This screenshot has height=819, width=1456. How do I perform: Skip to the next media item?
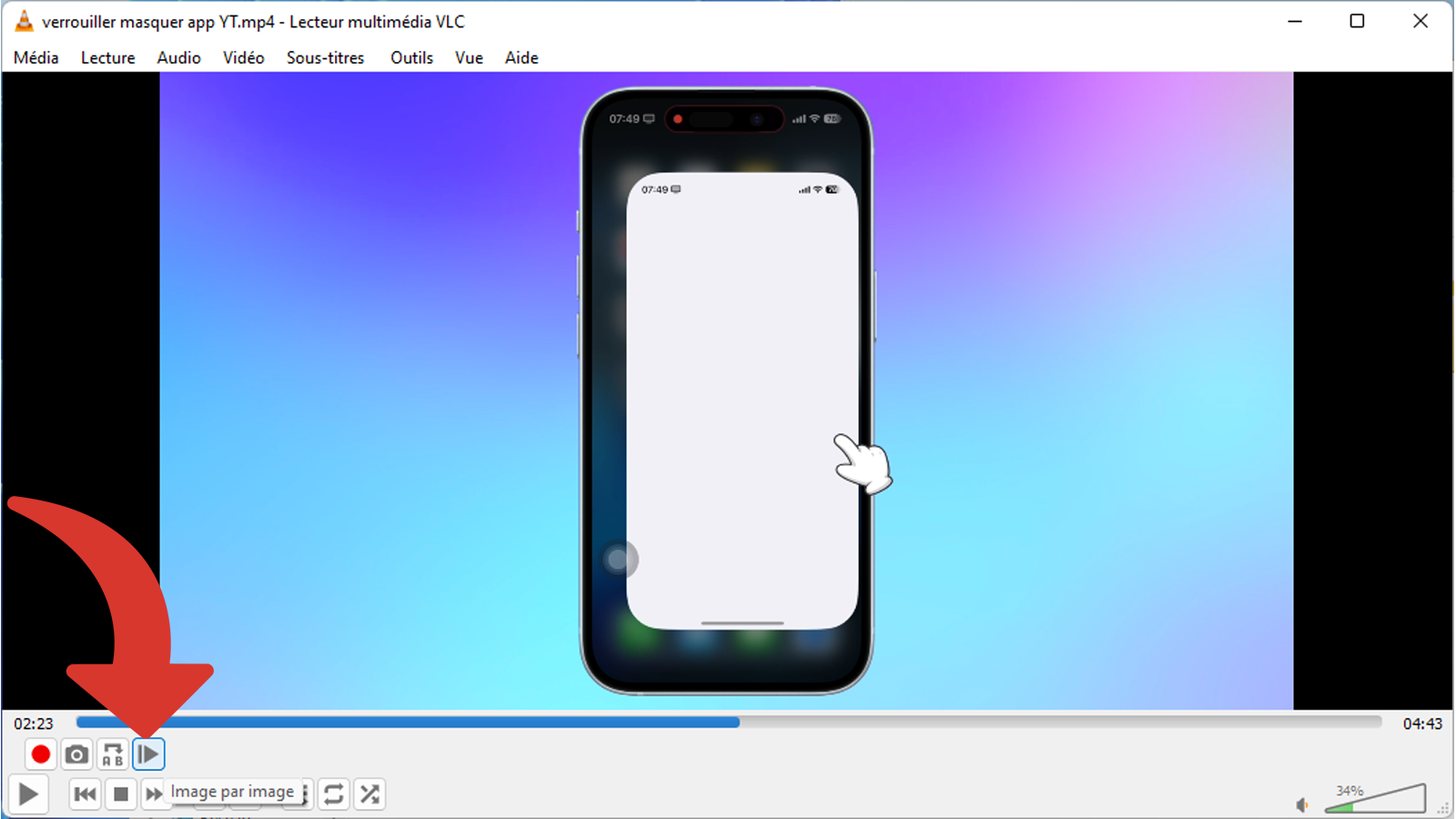pyautogui.click(x=154, y=794)
